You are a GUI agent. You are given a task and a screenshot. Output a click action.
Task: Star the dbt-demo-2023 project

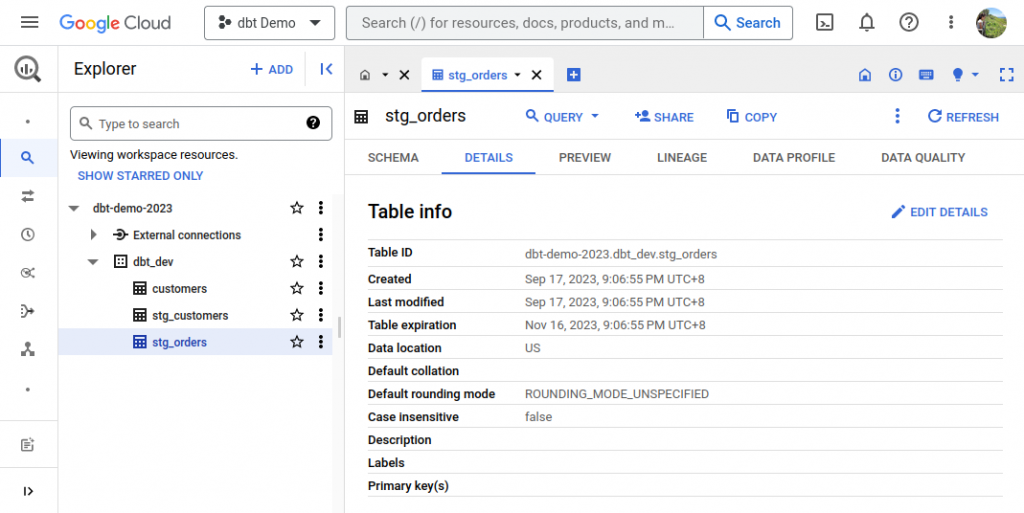tap(297, 208)
